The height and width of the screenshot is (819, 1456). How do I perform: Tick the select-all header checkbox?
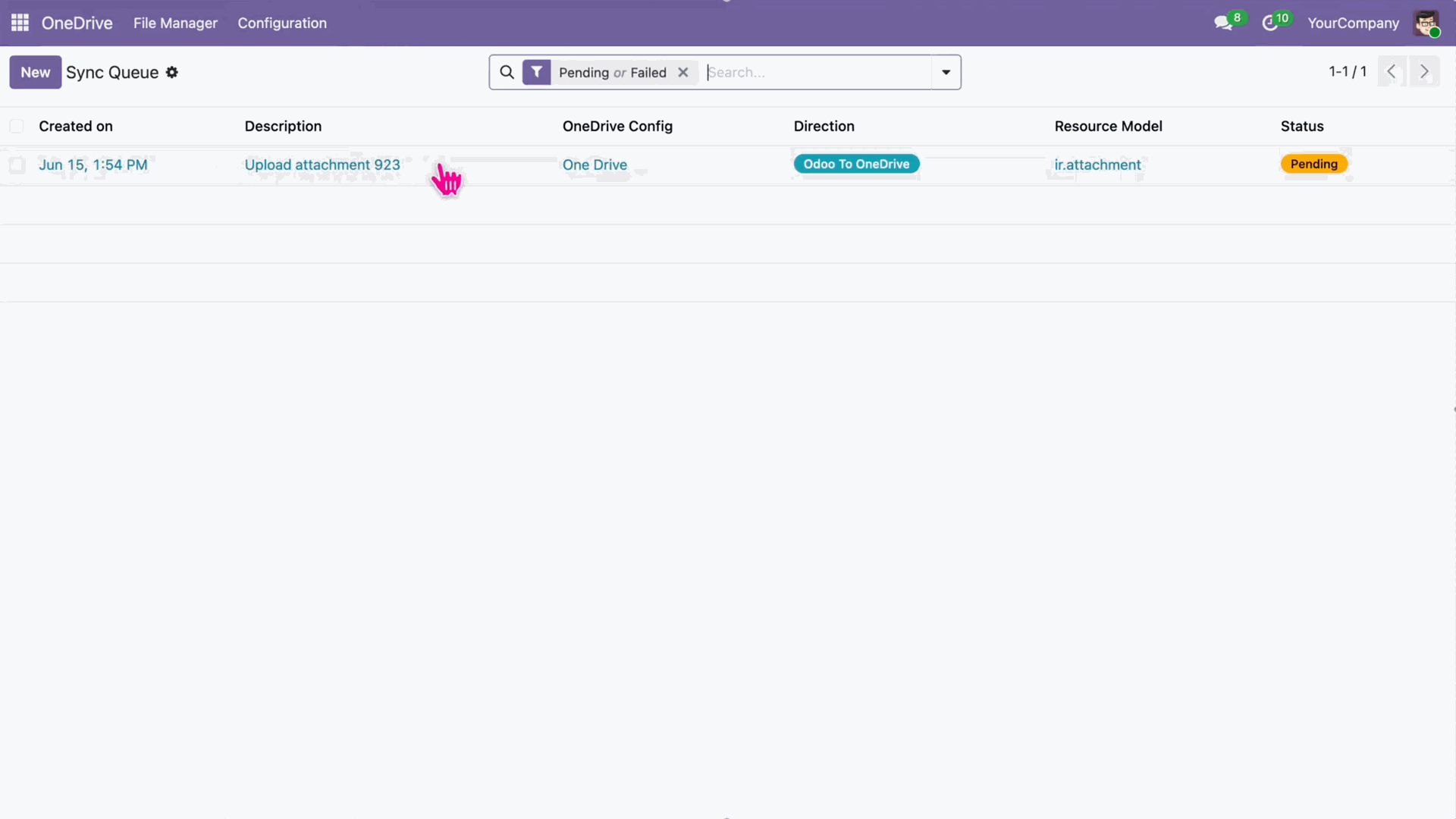(x=17, y=126)
